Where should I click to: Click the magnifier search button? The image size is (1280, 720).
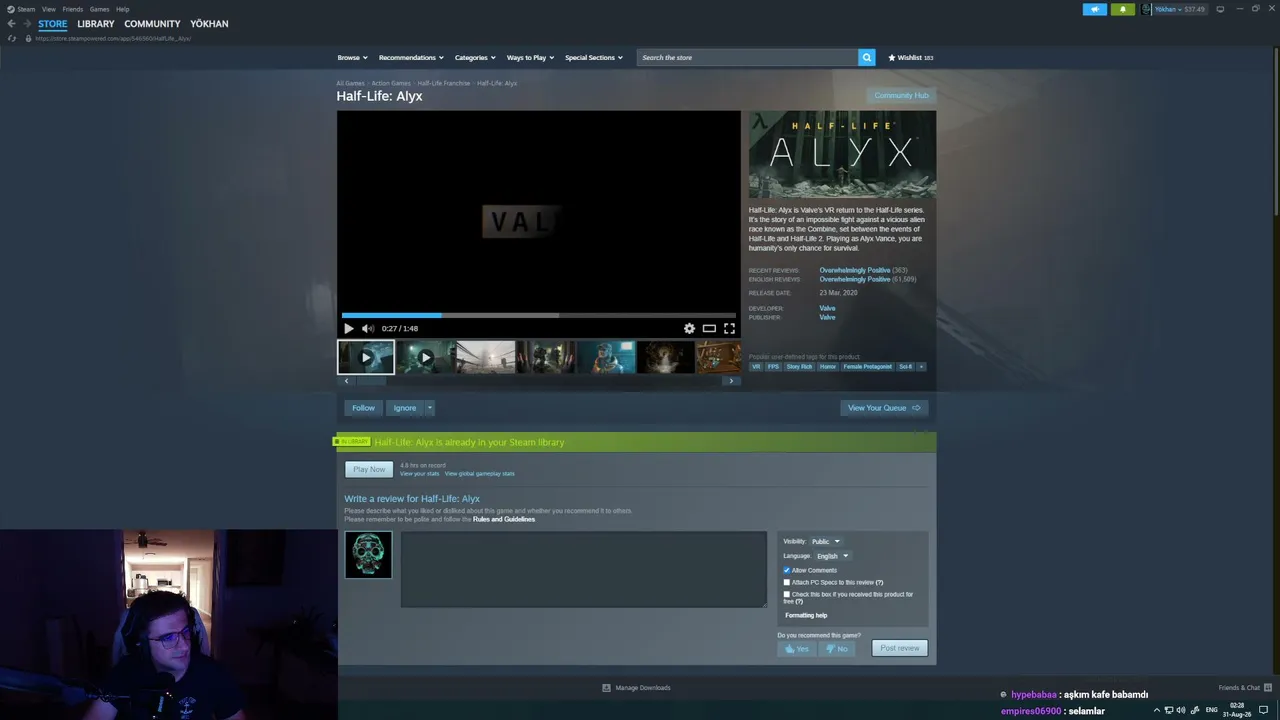[x=867, y=57]
